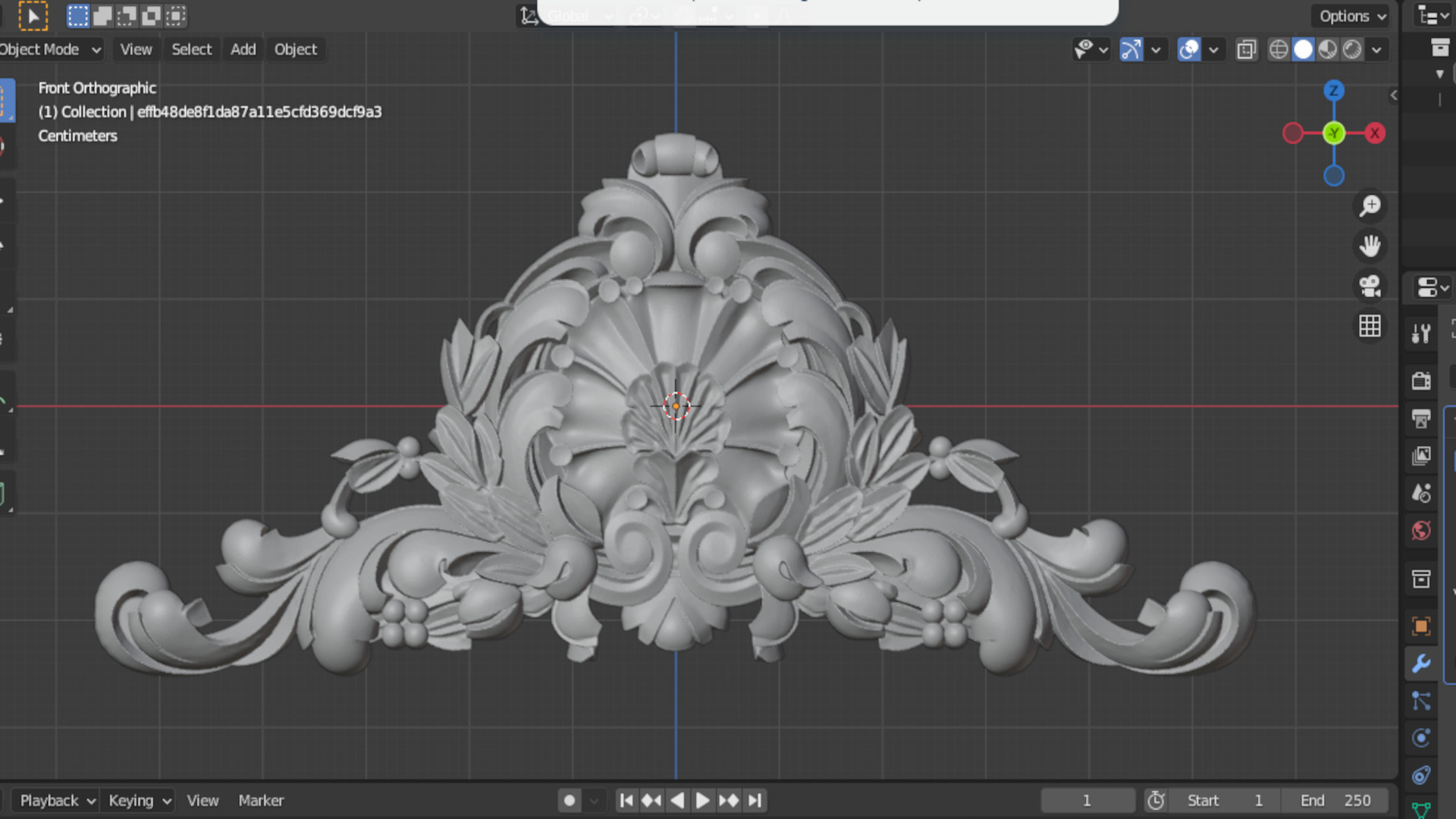The height and width of the screenshot is (819, 1456).
Task: Open the viewport View menu
Action: click(136, 49)
